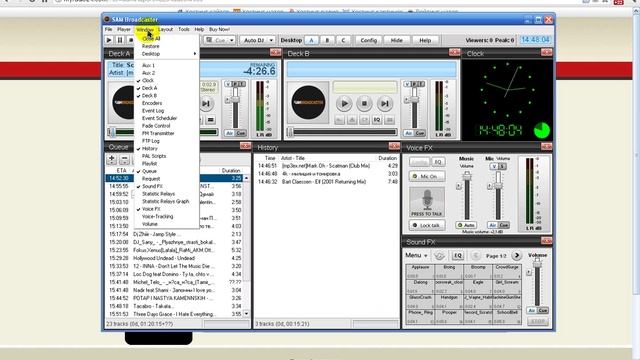Open the Voice FX EQ button
This screenshot has width=640, height=360.
coord(438,162)
